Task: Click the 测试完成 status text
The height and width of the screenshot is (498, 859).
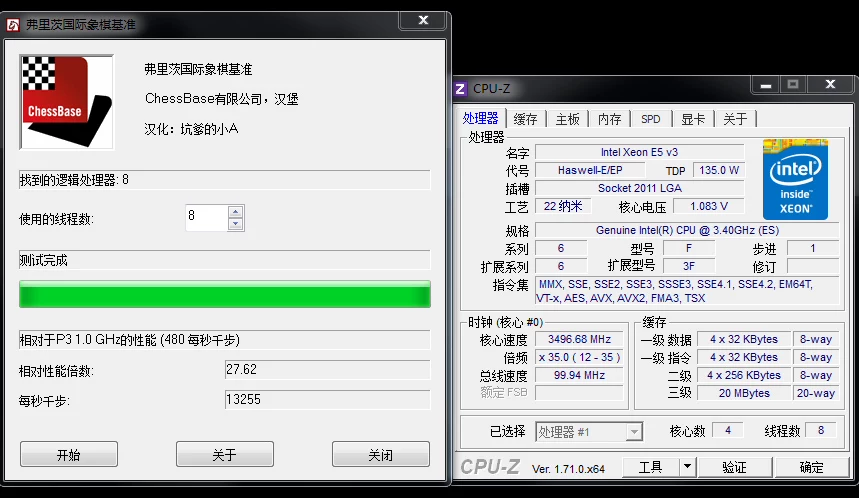Action: [x=43, y=260]
